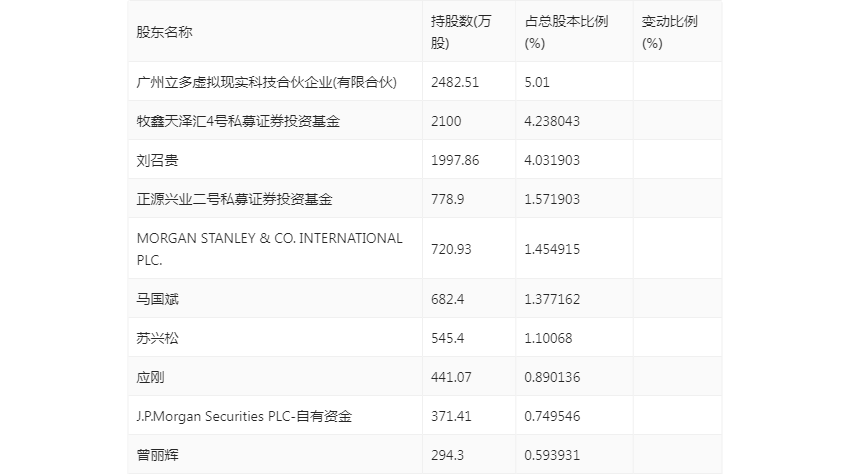Click the 持股数(万股) column header
This screenshot has height=474, width=850.
point(461,32)
